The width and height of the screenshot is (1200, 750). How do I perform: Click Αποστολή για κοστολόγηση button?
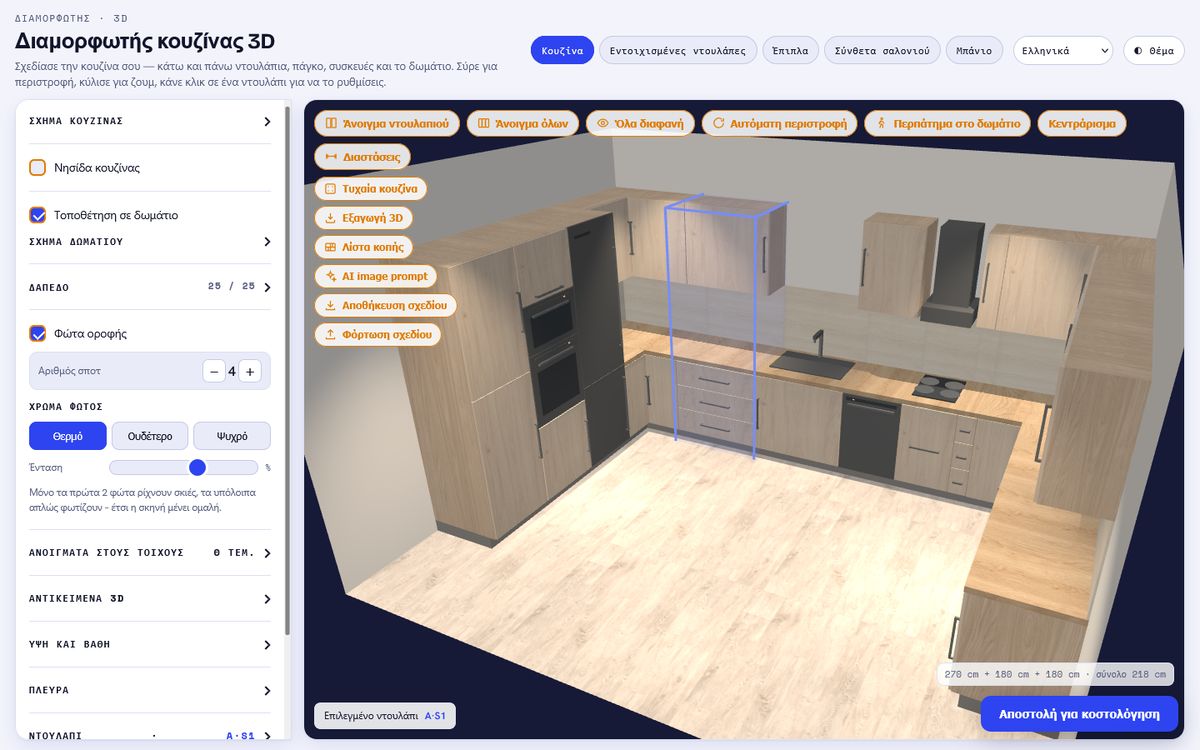[x=1079, y=714]
